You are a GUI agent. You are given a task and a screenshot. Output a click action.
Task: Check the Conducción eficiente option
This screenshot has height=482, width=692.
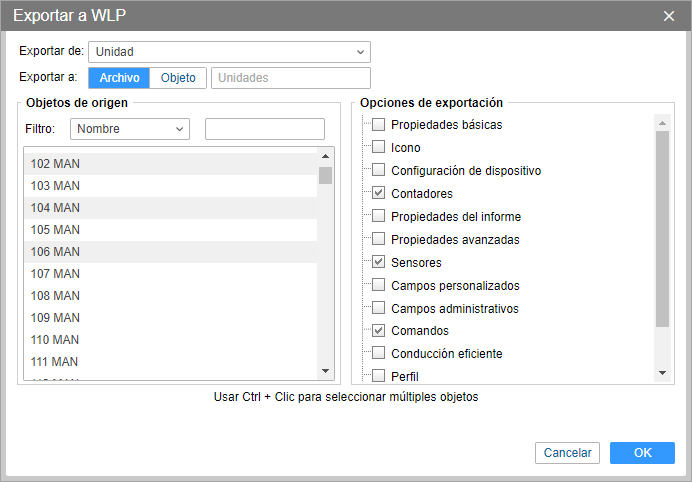(x=378, y=353)
